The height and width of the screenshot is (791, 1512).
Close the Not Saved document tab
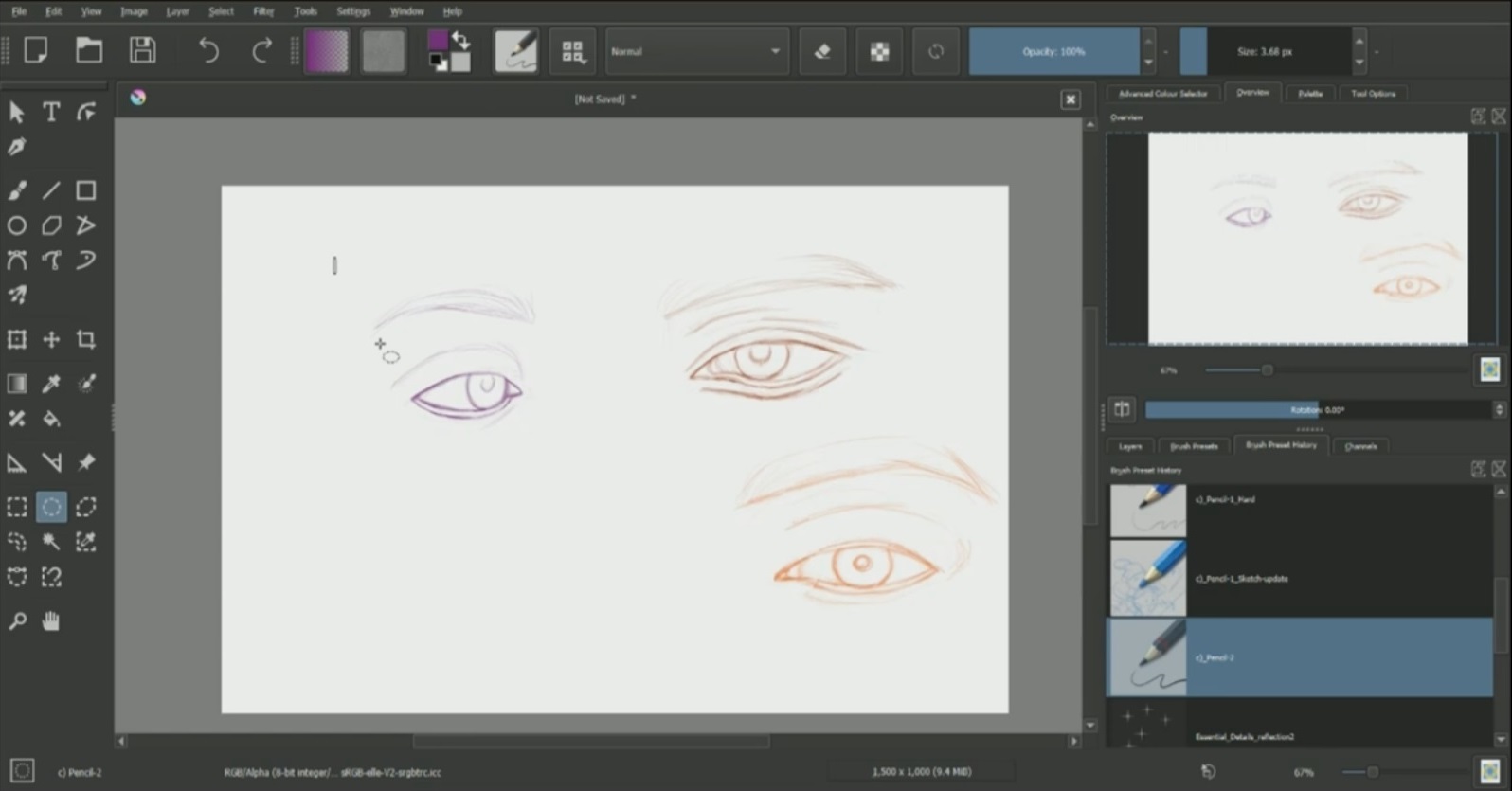(1070, 99)
